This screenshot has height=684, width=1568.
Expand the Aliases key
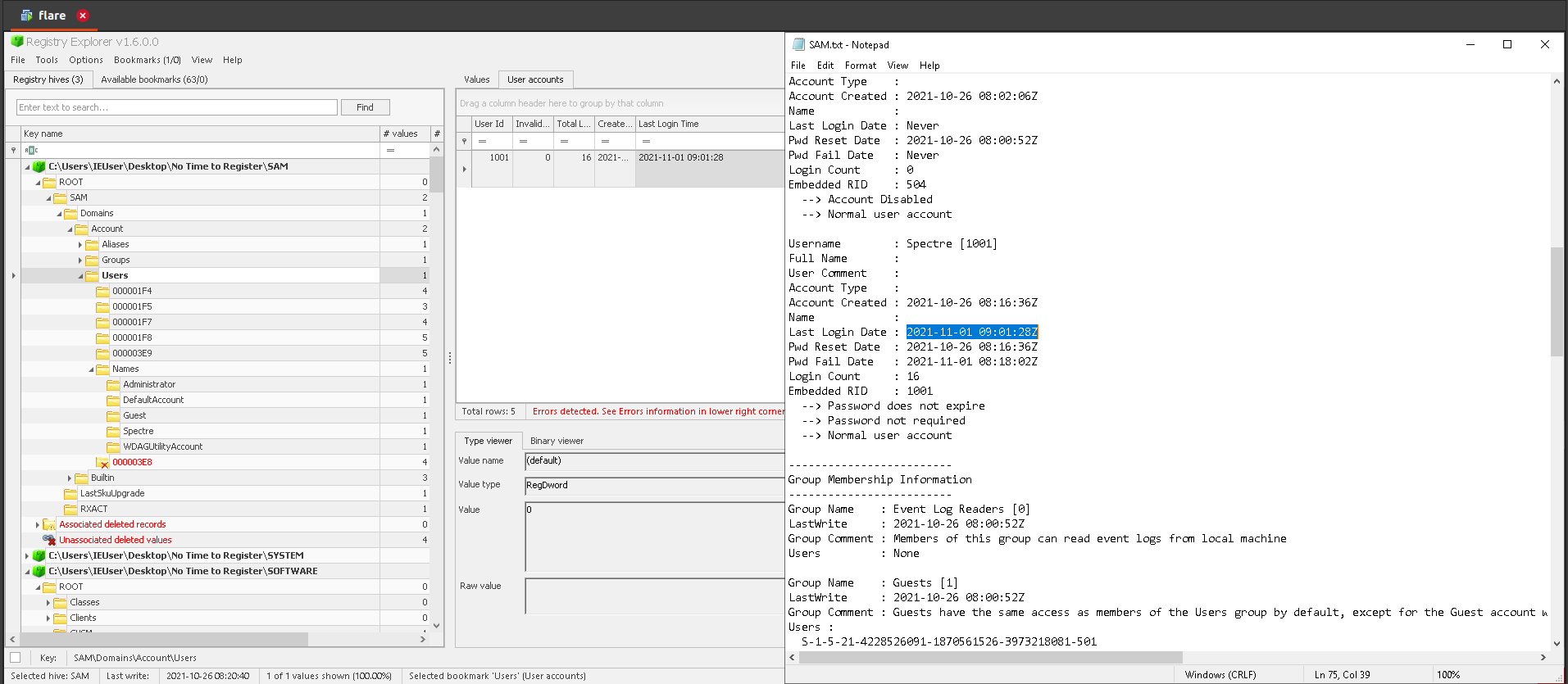pos(80,244)
